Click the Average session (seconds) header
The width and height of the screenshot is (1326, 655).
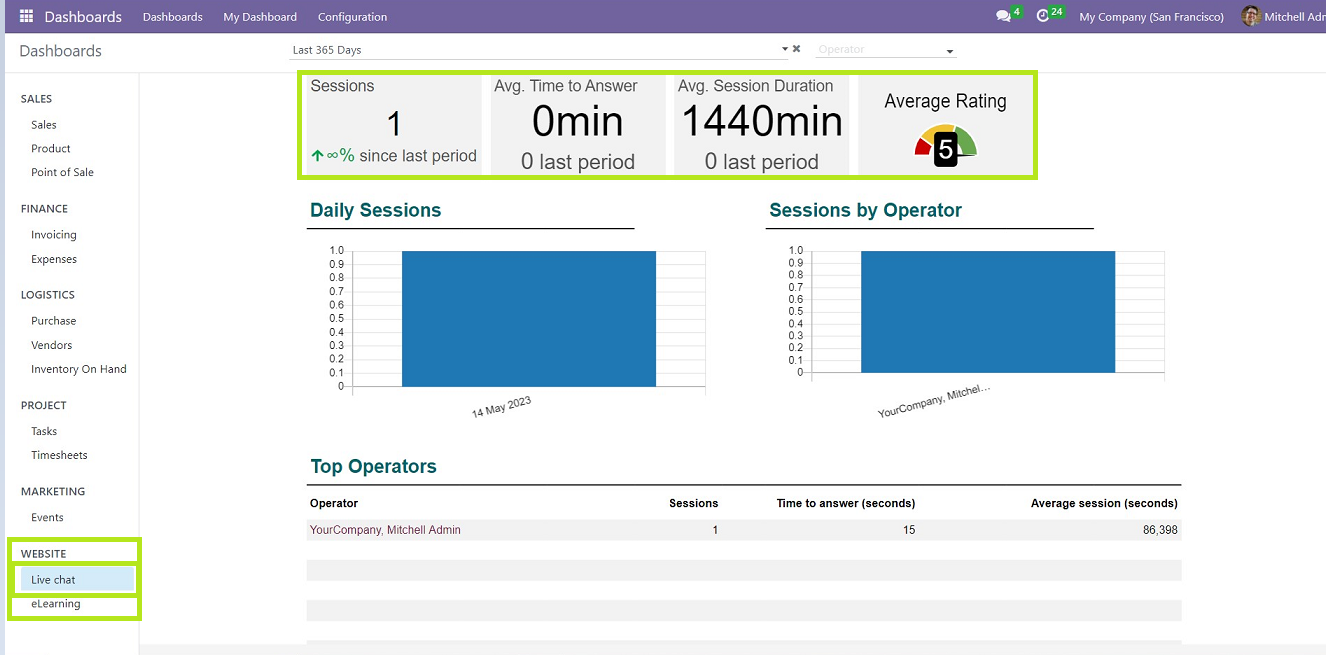1104,503
